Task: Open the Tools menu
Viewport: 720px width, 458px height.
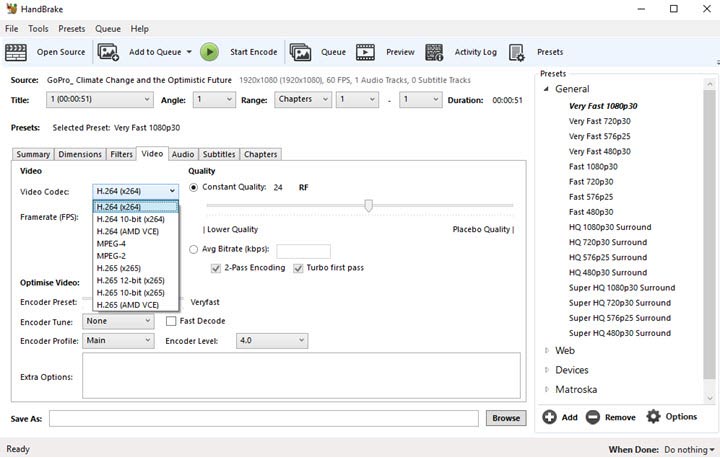Action: point(38,29)
